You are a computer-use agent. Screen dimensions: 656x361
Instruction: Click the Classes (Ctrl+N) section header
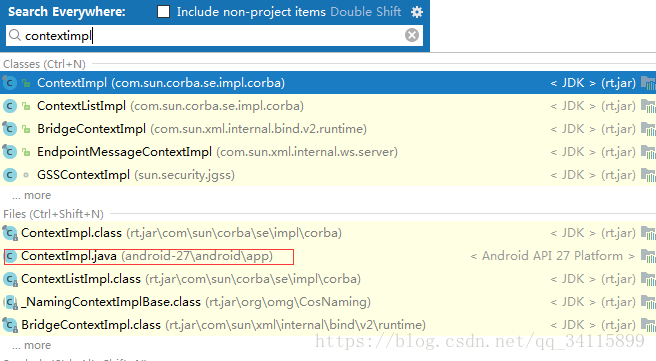pyautogui.click(x=44, y=64)
